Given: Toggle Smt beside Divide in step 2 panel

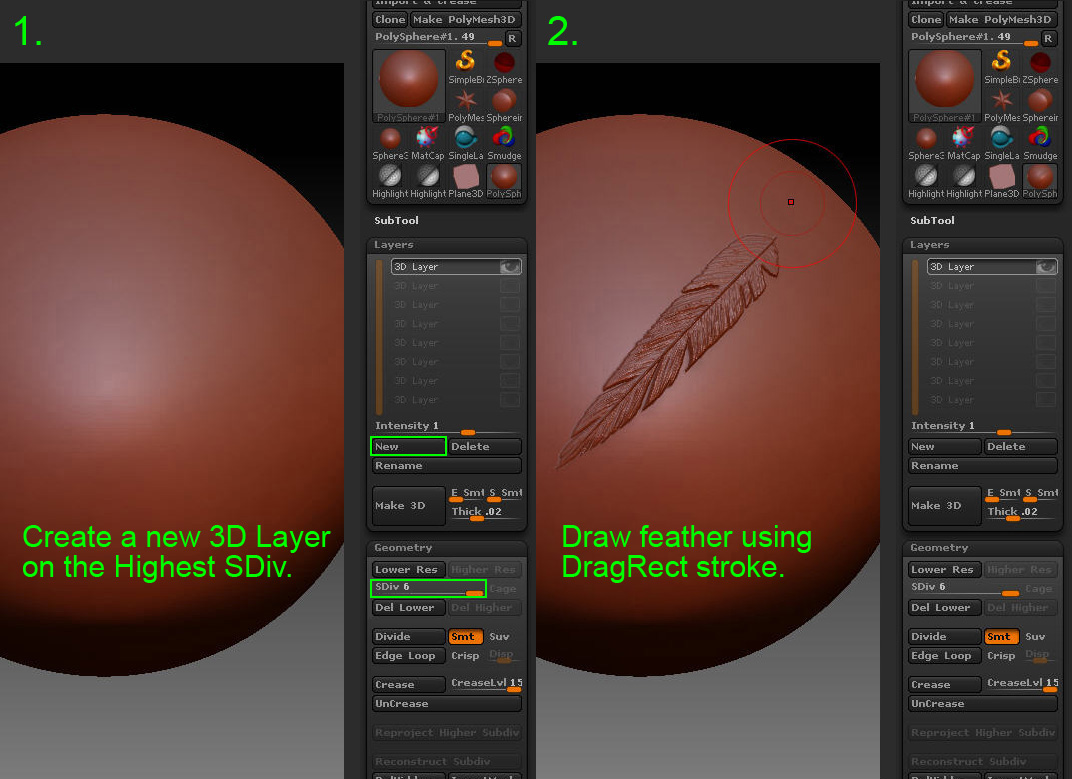Looking at the screenshot, I should click(x=1002, y=637).
